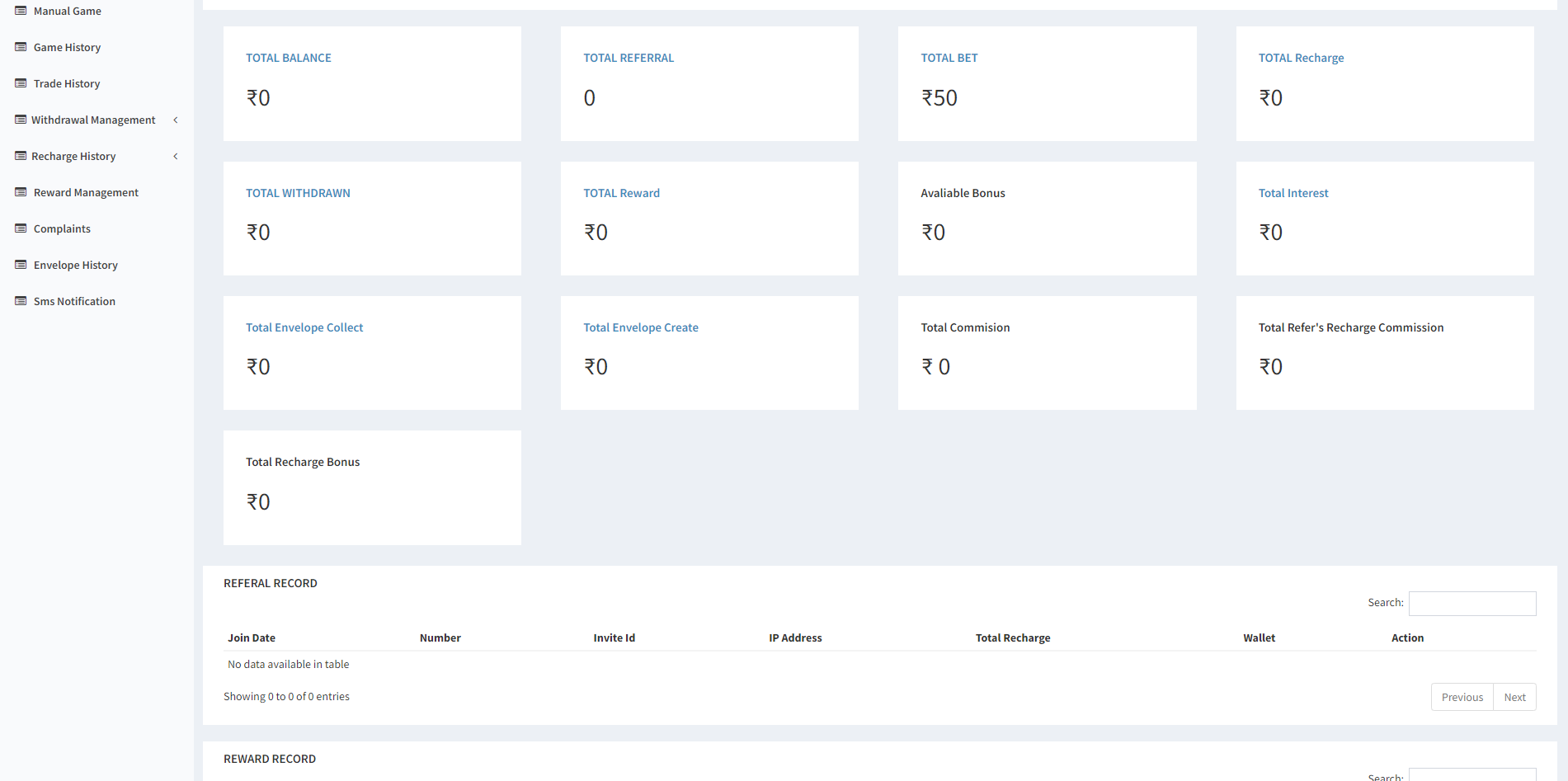
Task: Expand the Recharge History submenu chevron
Action: tap(176, 156)
